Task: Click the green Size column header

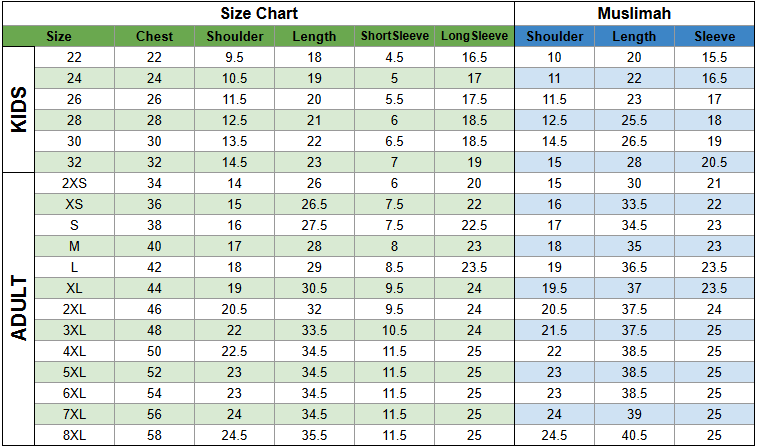Action: [x=58, y=36]
